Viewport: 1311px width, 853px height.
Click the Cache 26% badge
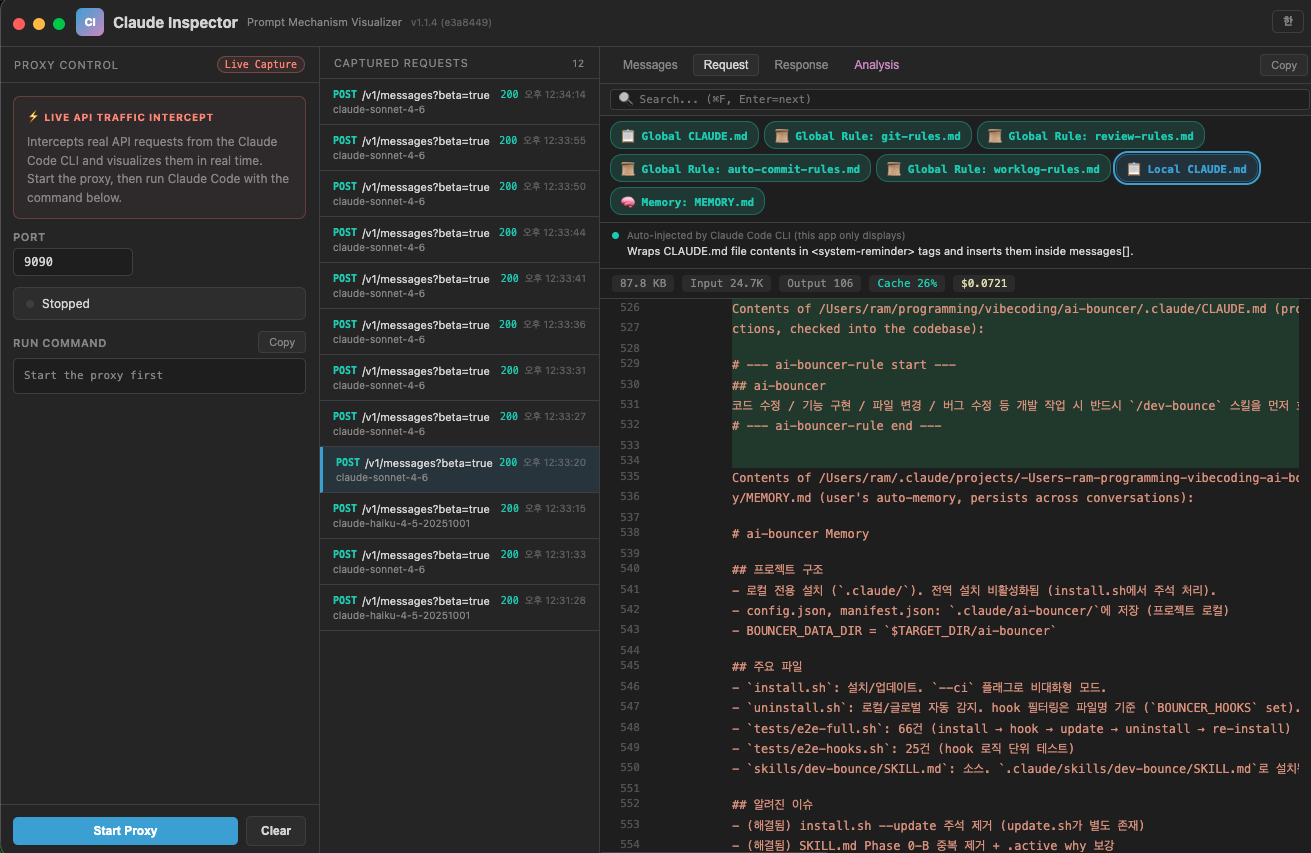point(907,283)
